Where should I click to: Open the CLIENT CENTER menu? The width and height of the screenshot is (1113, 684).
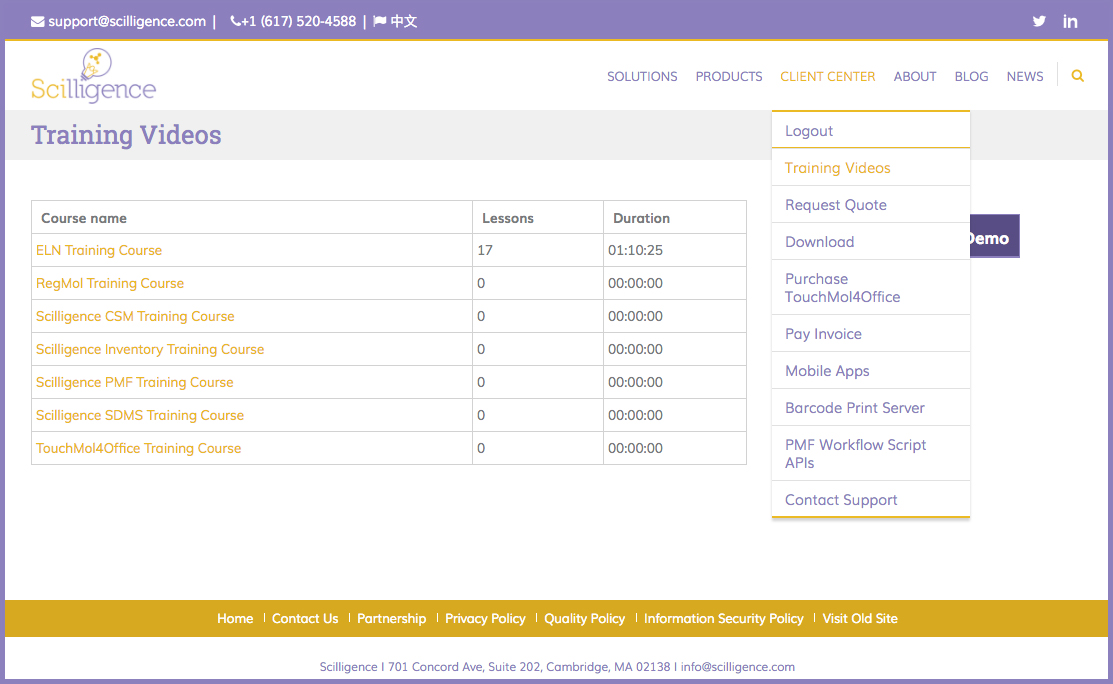pos(828,77)
